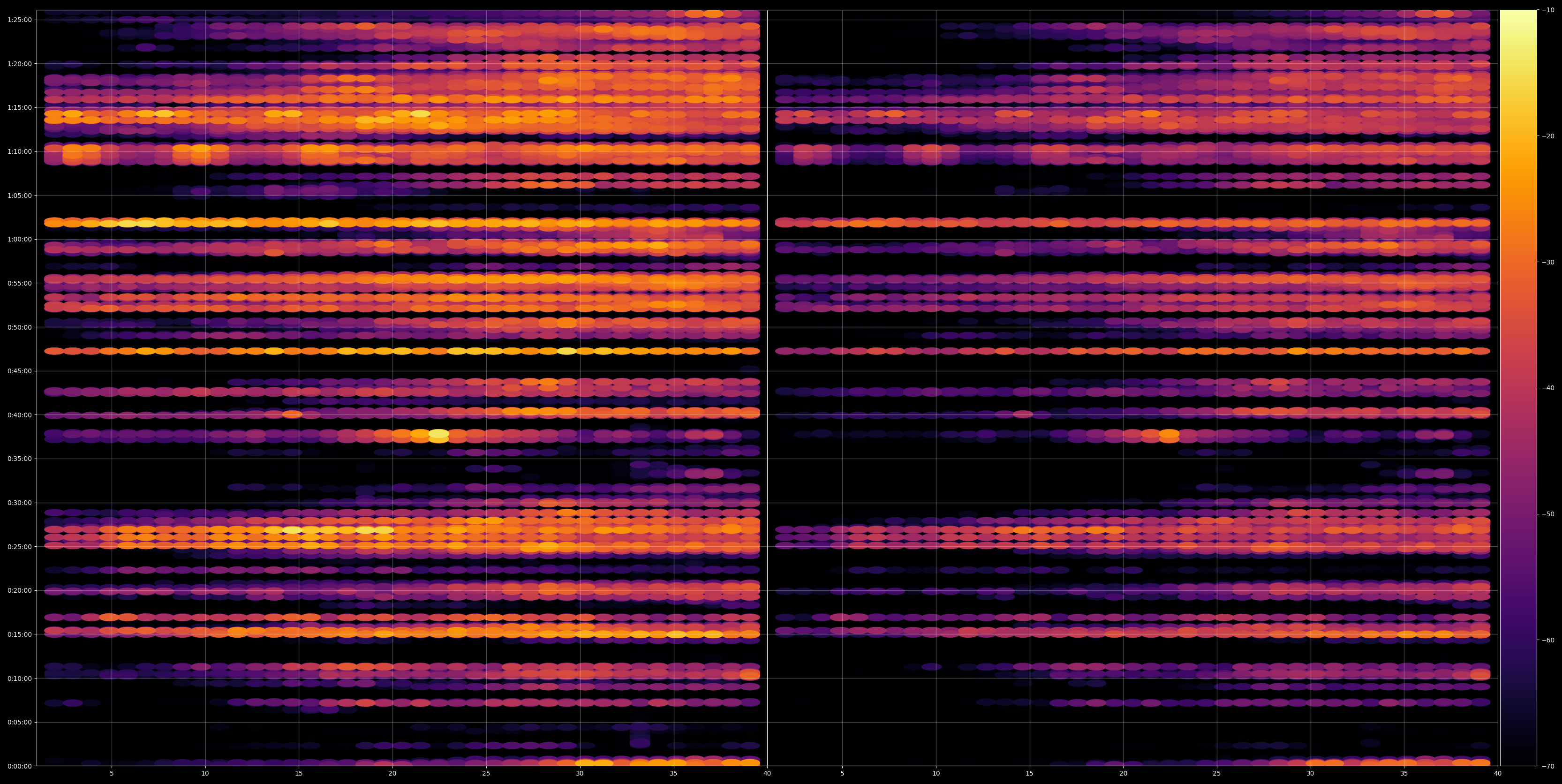Click the −40 colorbar tick label
The height and width of the screenshot is (784, 1562).
(1548, 388)
